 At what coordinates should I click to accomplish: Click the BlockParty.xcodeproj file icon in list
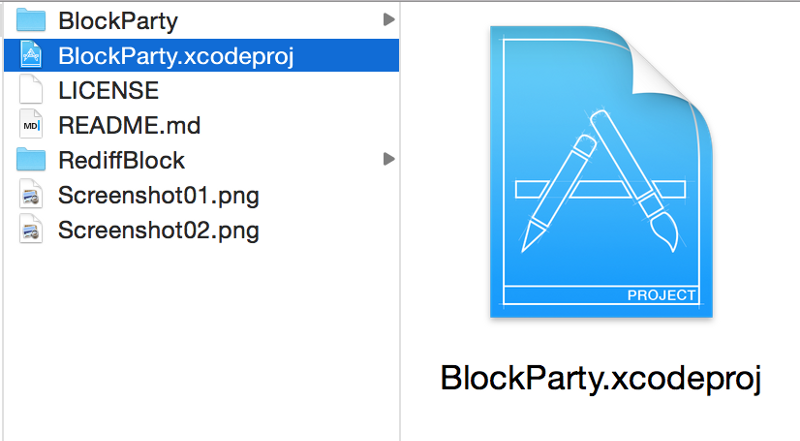point(31,55)
